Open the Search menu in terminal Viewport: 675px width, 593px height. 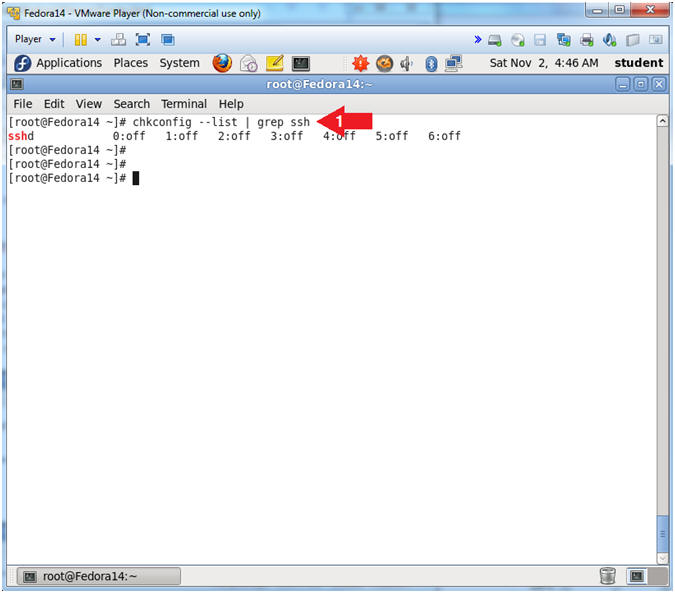131,104
